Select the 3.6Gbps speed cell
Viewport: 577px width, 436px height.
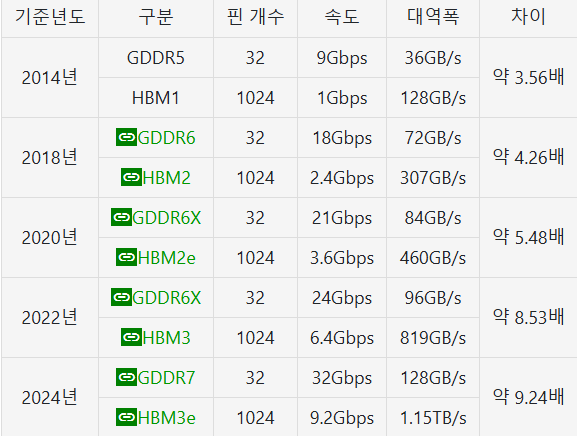342,258
